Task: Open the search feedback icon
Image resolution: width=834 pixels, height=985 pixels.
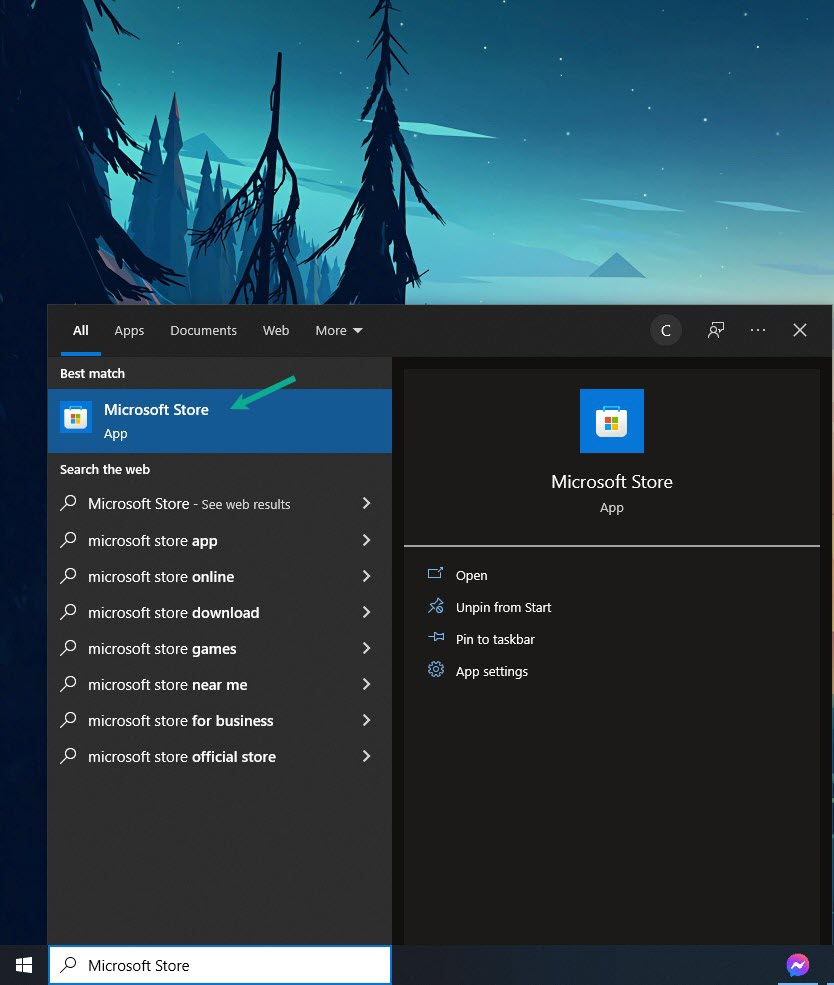Action: [716, 330]
